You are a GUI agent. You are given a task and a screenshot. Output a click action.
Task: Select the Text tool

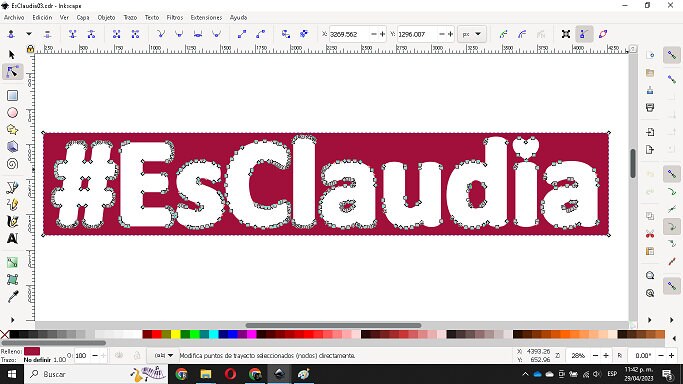click(12, 239)
